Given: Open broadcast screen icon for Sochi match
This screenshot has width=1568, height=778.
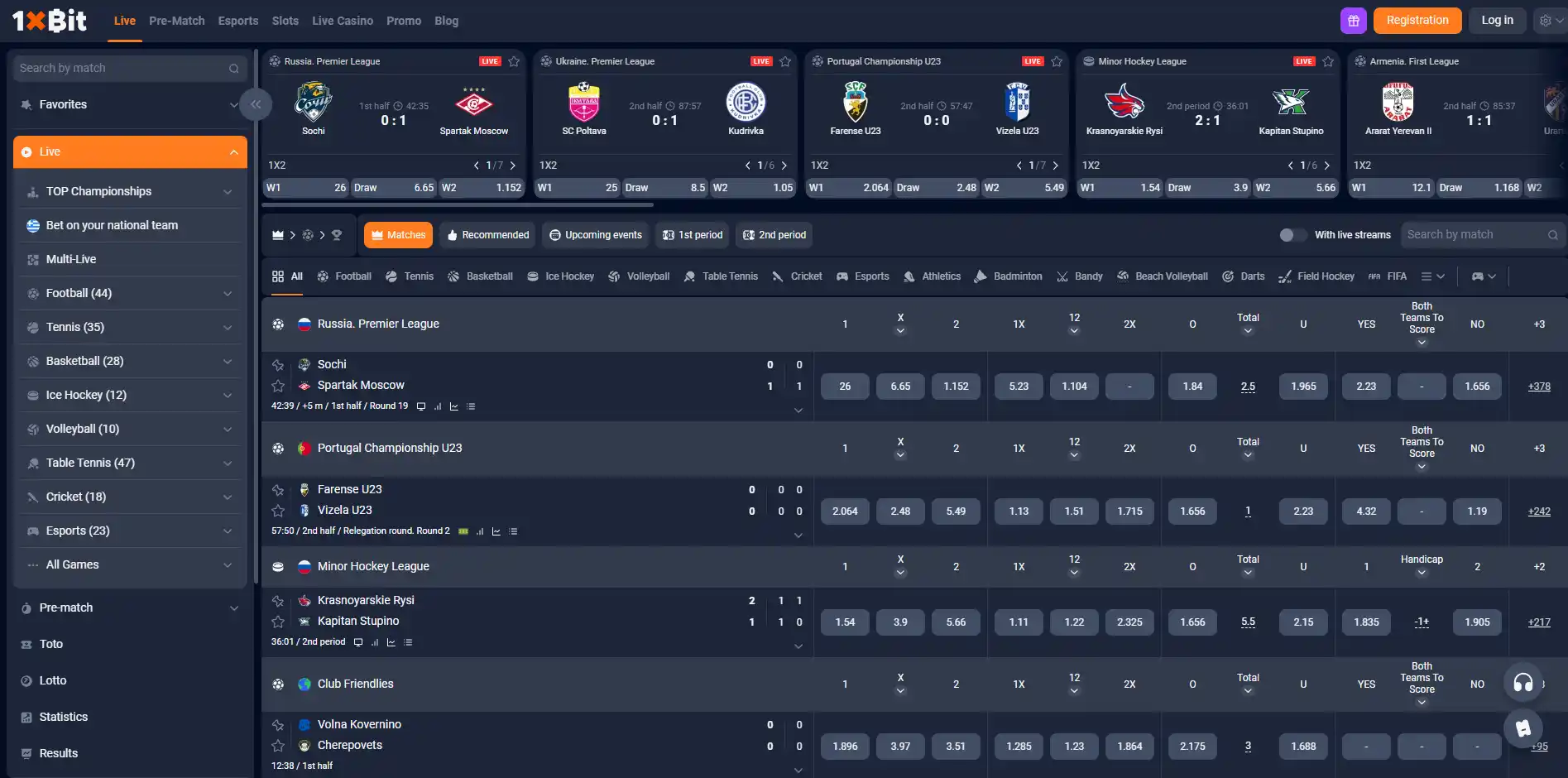Looking at the screenshot, I should pos(421,406).
